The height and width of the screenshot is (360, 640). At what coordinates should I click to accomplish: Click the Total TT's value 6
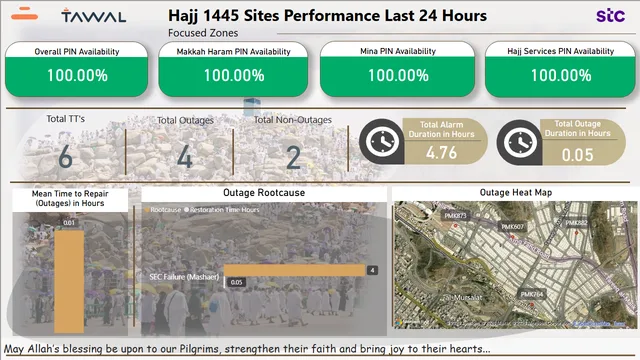click(x=65, y=157)
